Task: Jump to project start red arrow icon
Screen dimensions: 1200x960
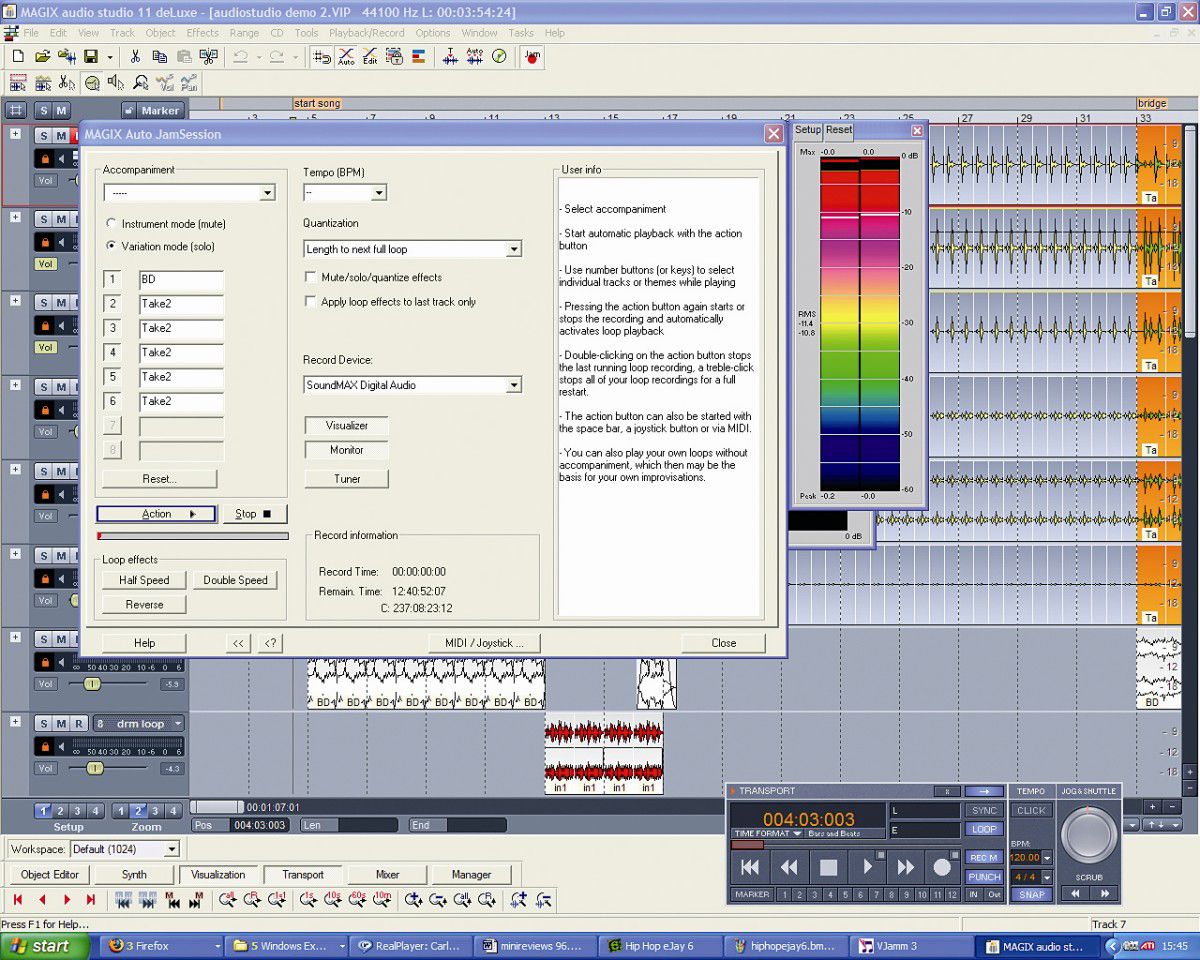Action: [x=17, y=900]
